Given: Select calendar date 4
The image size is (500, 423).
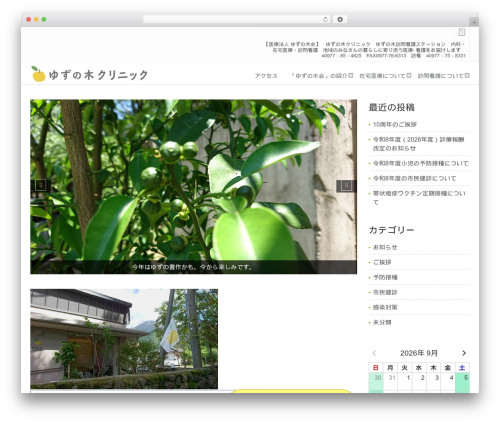Looking at the screenshot, I should 448,381.
